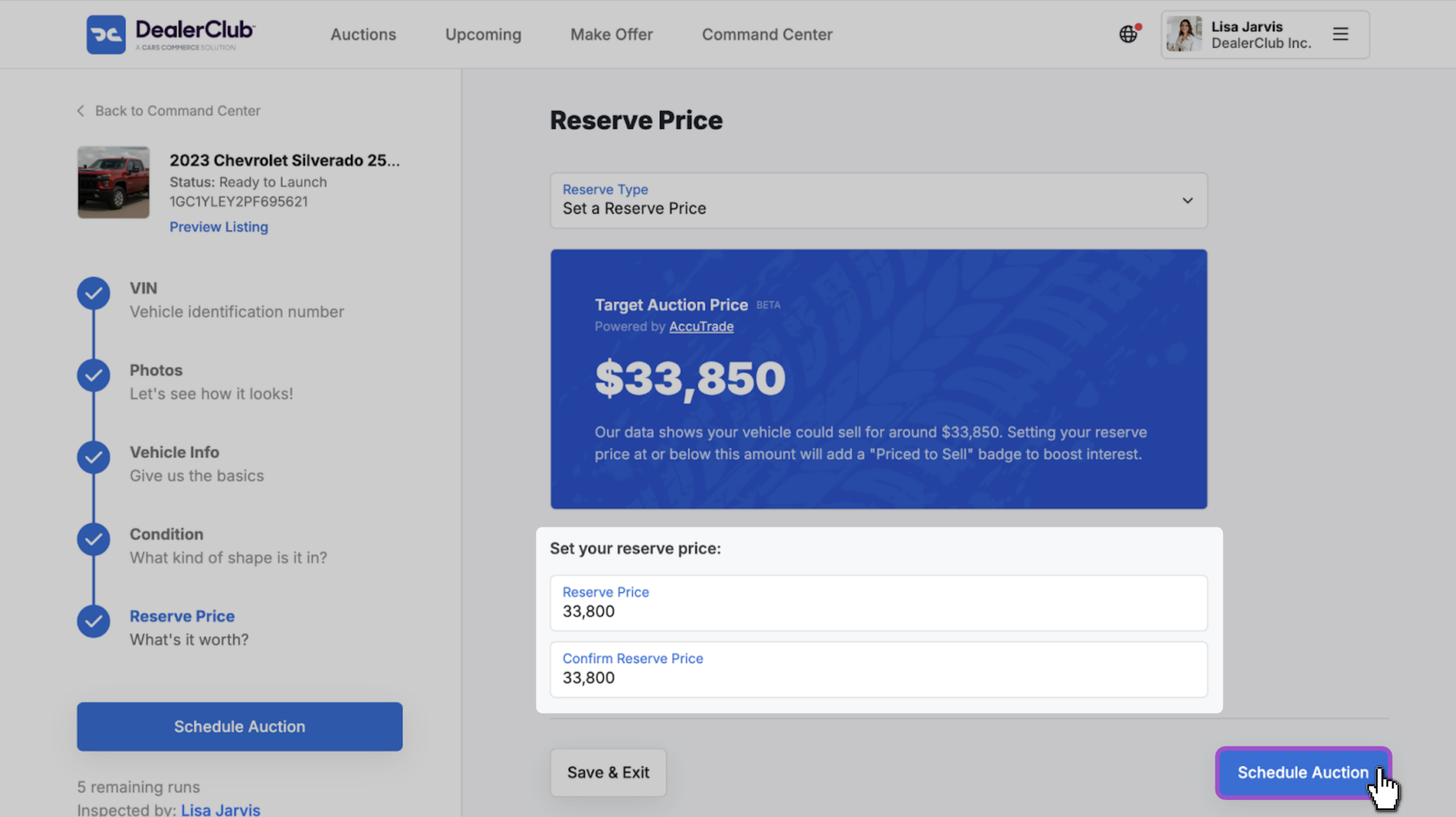The width and height of the screenshot is (1456, 817).
Task: Click the DealerClub logo icon
Action: (x=106, y=34)
